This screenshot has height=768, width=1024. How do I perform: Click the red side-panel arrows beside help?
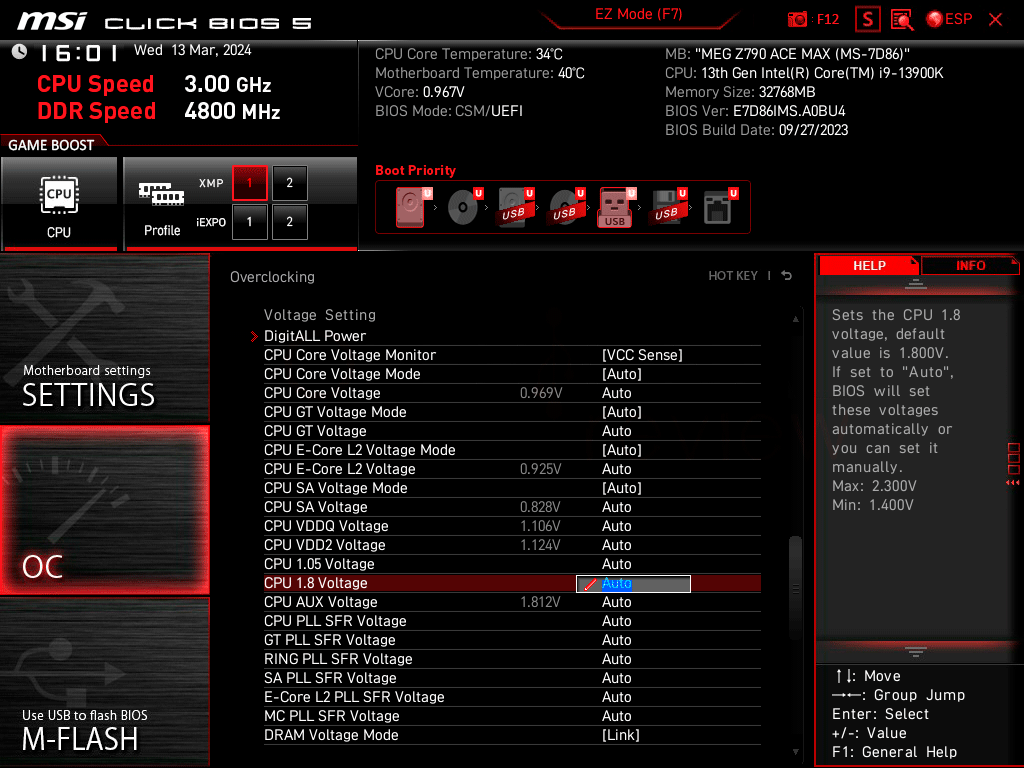tap(1013, 483)
